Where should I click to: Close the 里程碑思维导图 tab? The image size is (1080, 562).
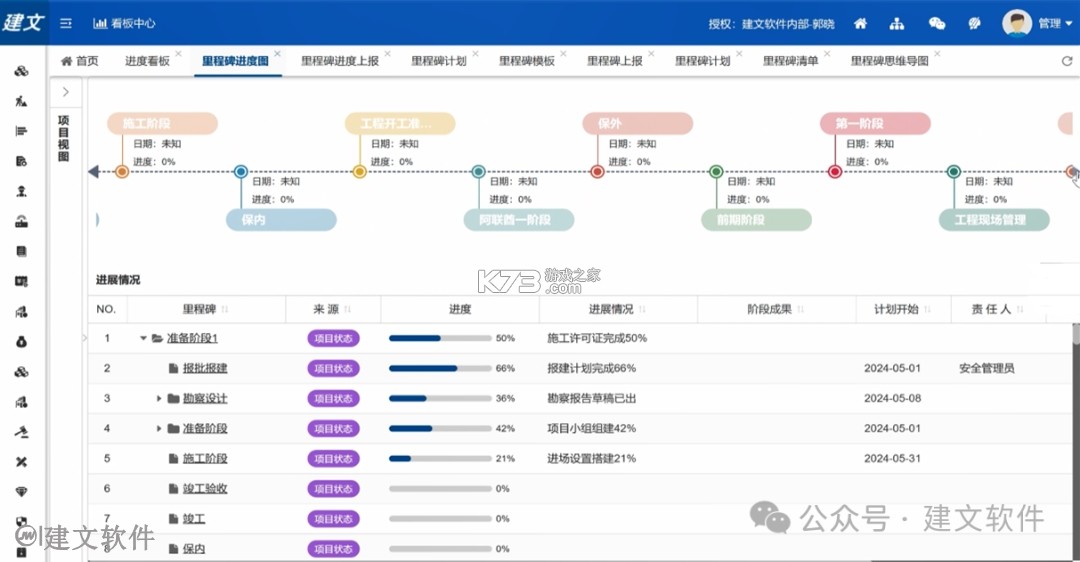(x=937, y=53)
